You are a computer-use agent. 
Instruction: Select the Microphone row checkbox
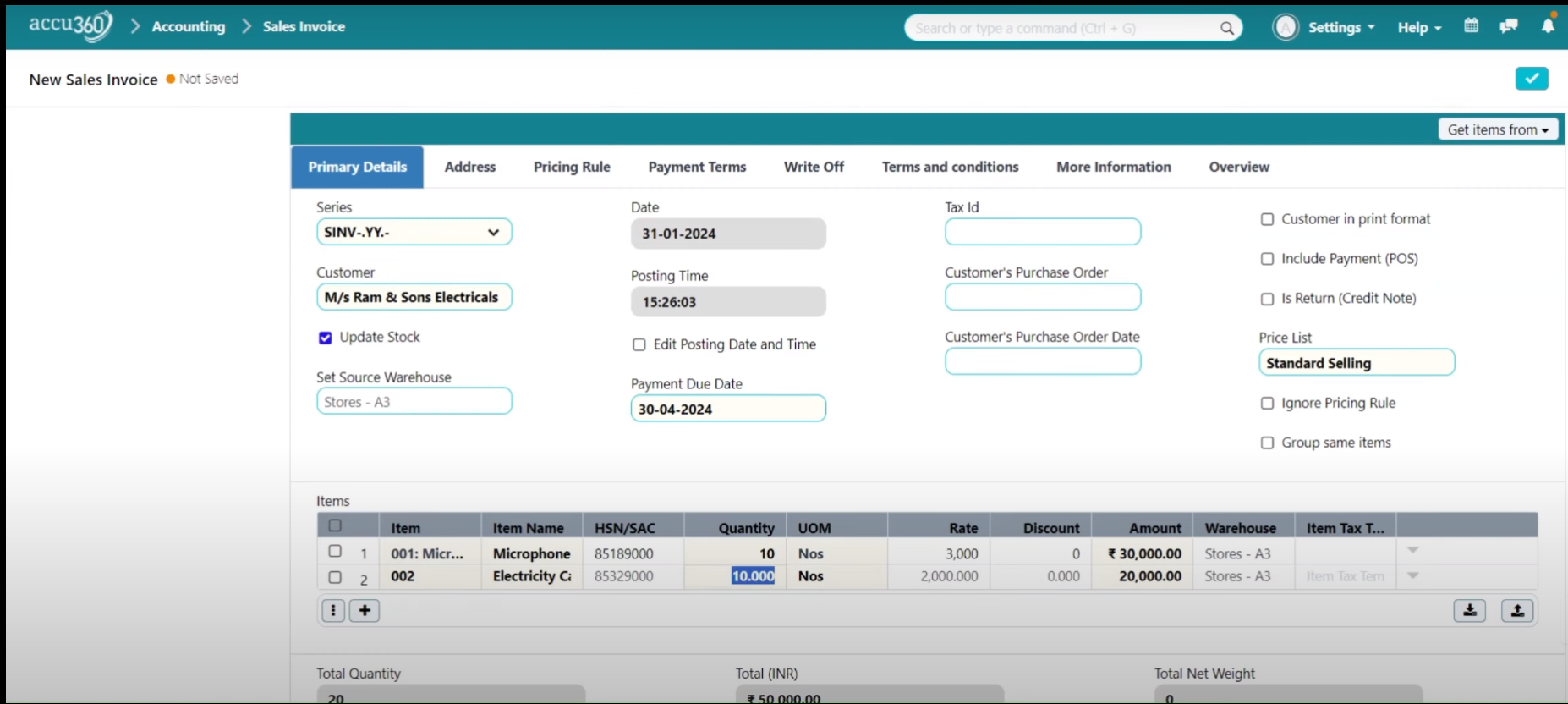[x=335, y=551]
